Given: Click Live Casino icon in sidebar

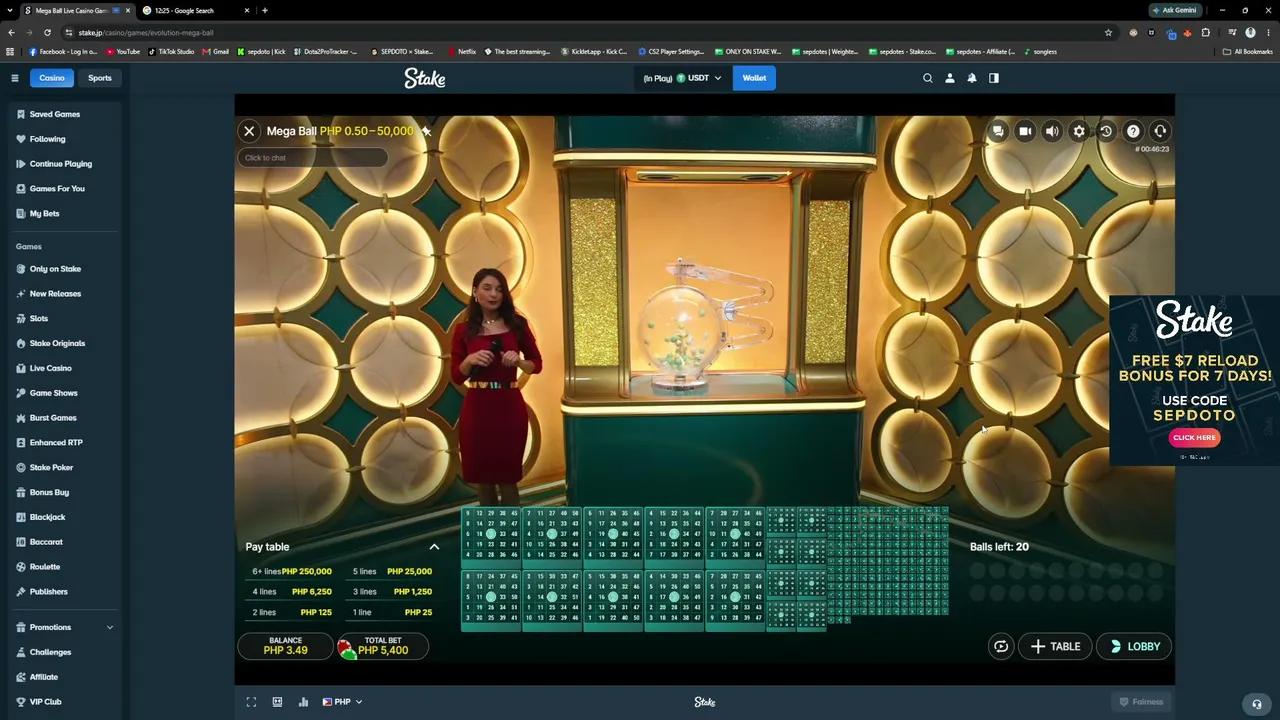Looking at the screenshot, I should click(x=21, y=369).
